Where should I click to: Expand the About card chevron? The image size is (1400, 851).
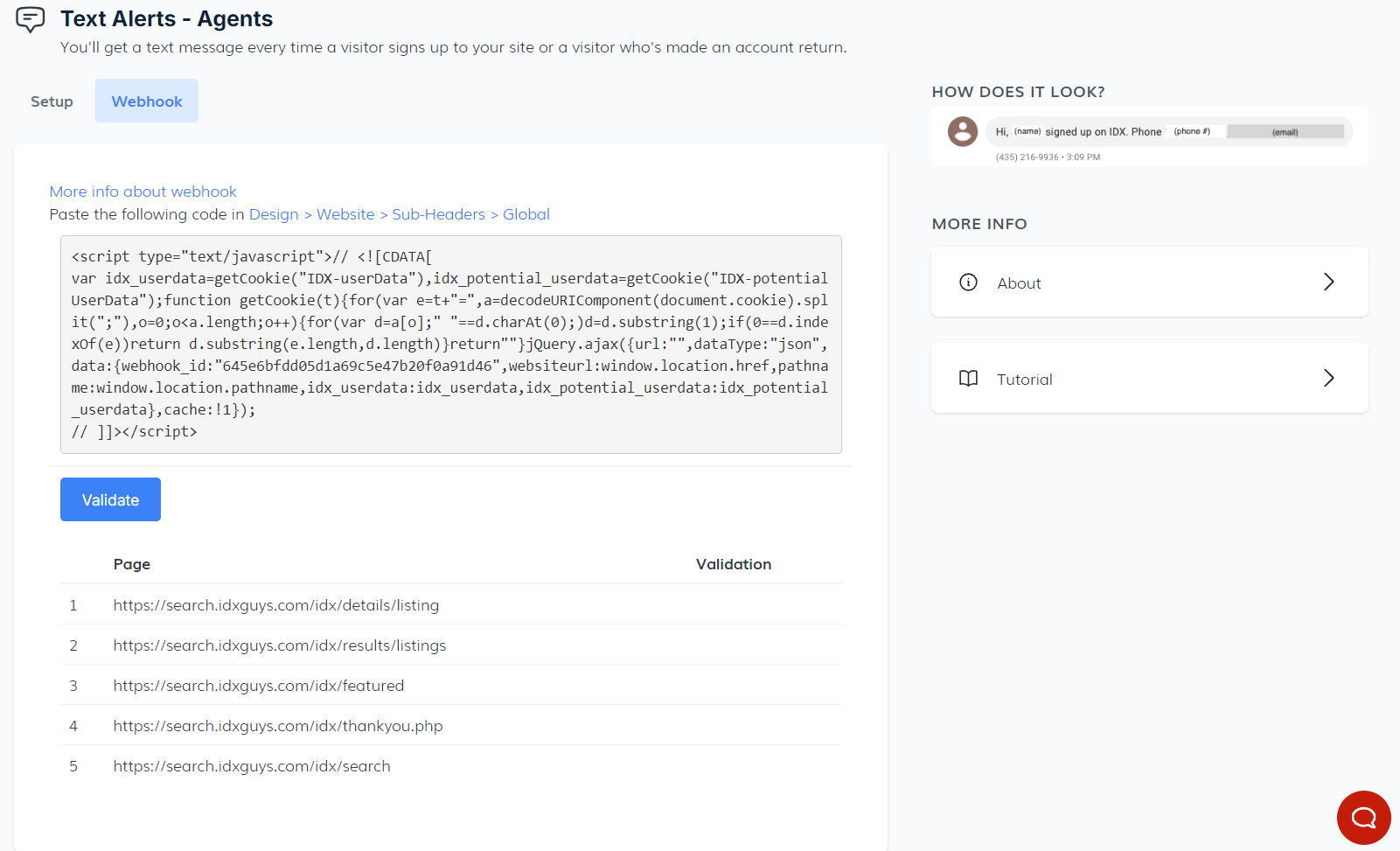click(x=1328, y=282)
